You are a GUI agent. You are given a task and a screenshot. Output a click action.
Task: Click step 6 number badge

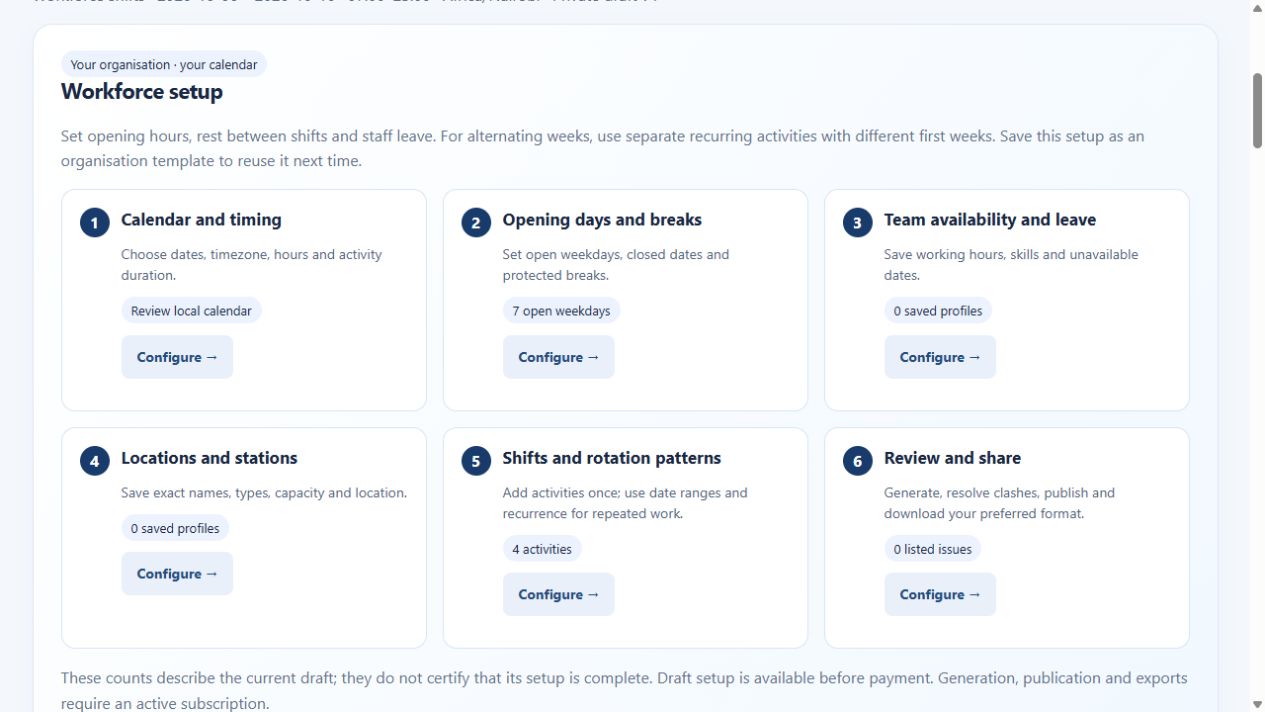pos(857,461)
